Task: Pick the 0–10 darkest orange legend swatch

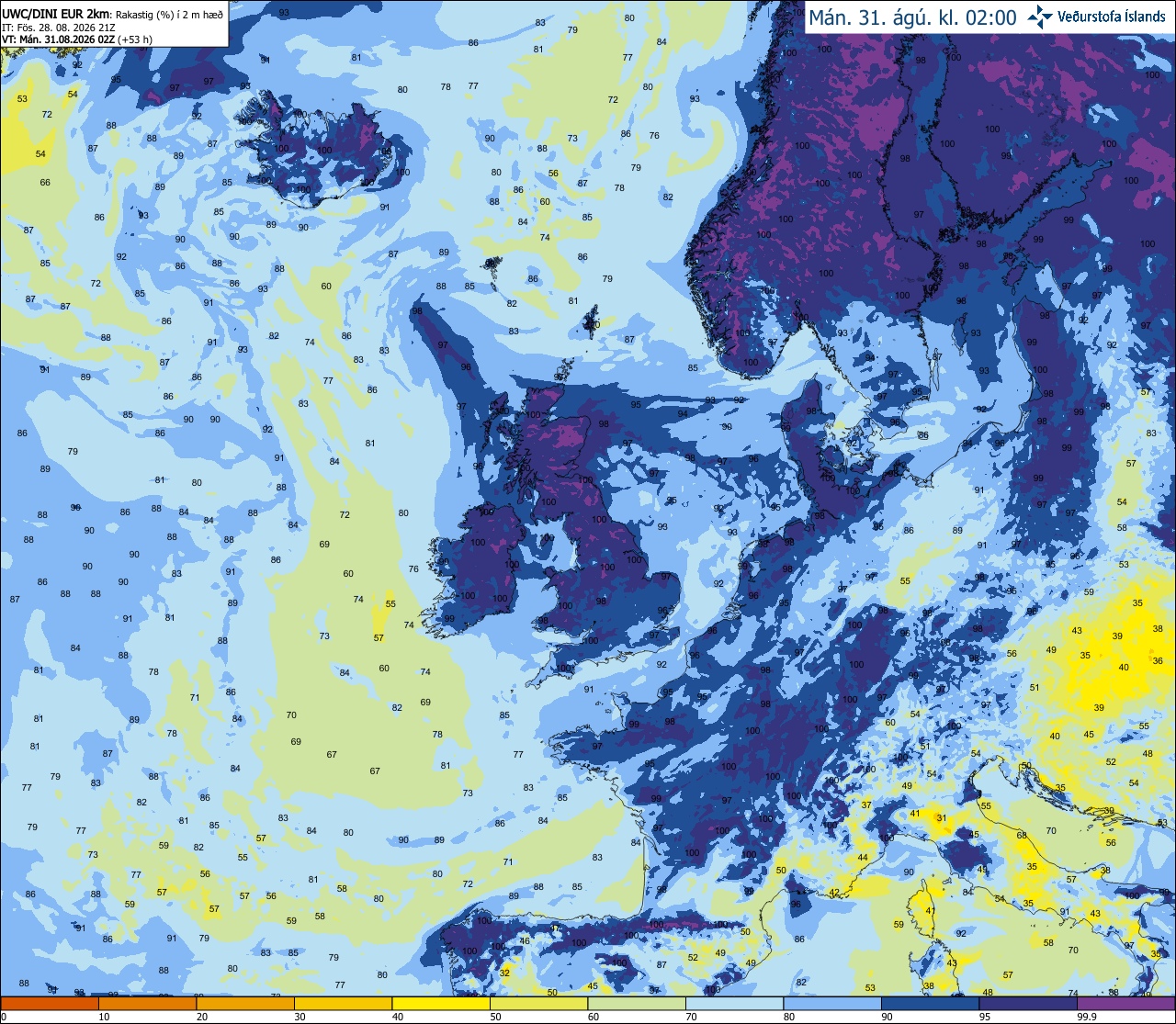Action: point(50,1003)
